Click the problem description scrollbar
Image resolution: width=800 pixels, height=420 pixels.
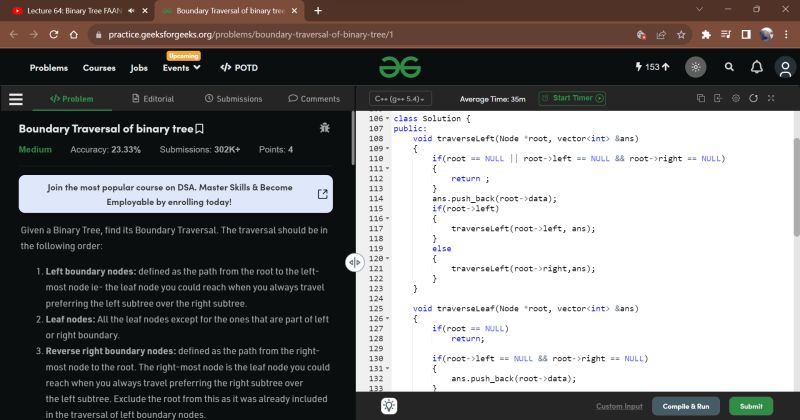click(353, 138)
